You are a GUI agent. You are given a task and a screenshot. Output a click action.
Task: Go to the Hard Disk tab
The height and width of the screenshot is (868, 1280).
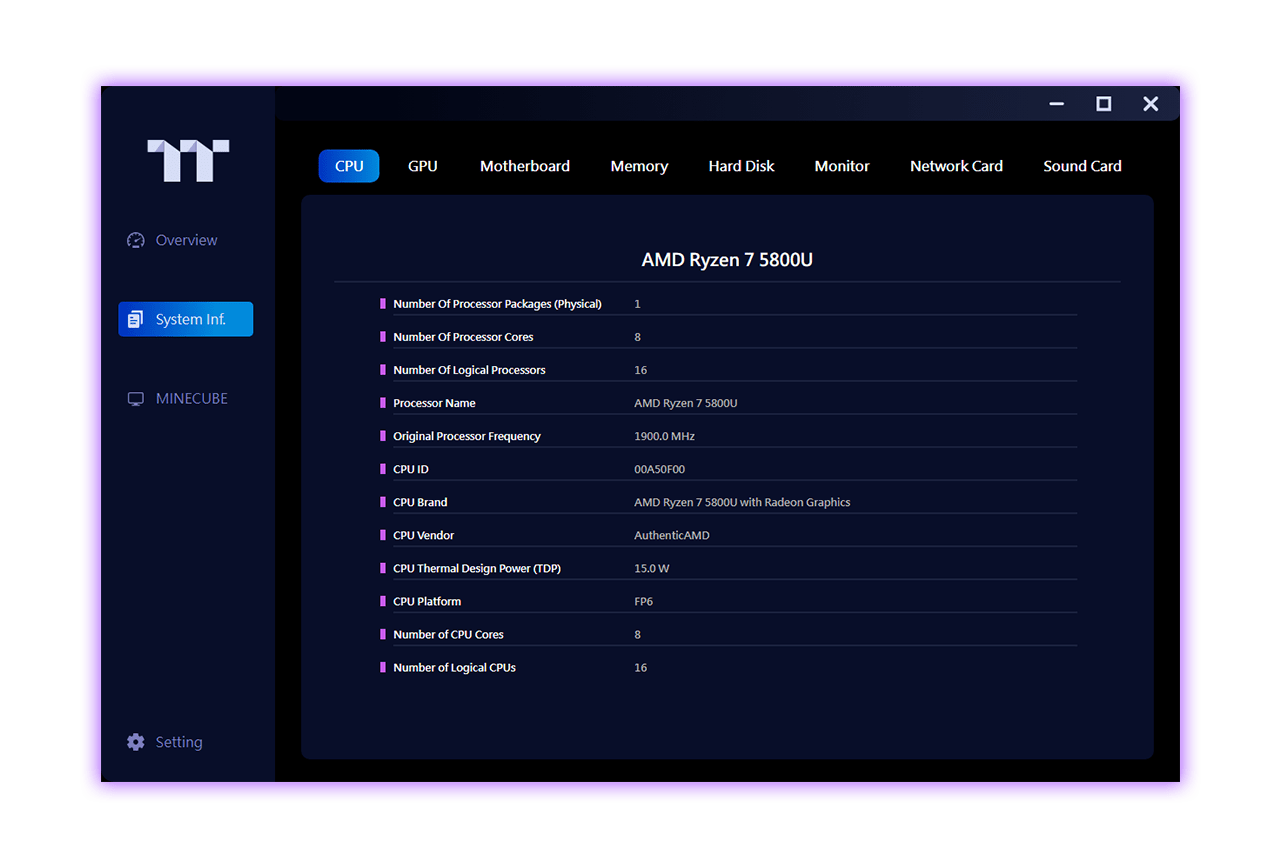pos(741,166)
